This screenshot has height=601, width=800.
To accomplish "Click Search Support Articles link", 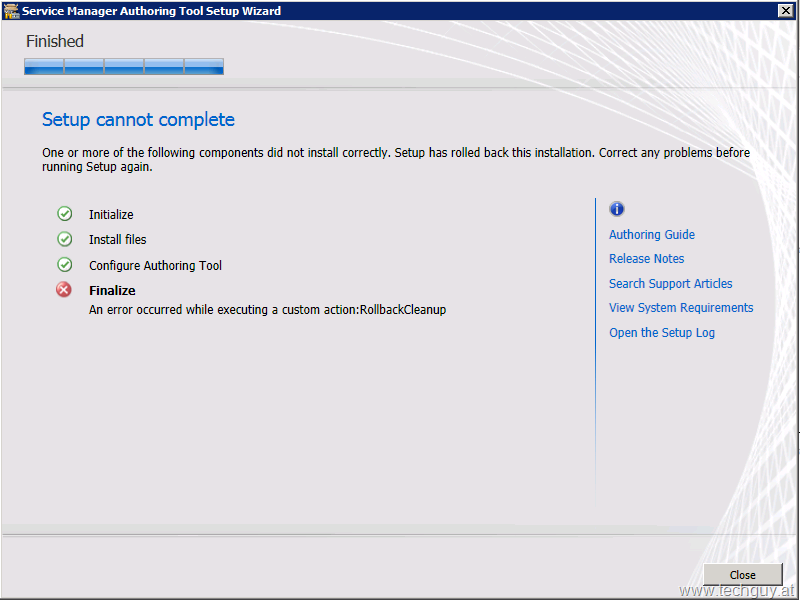I will 670,284.
